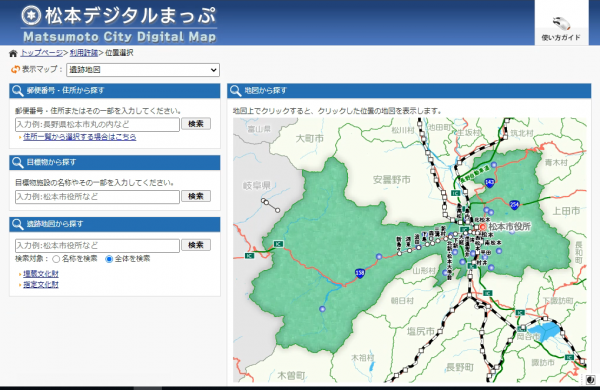Focus the postal code/address input field
The width and height of the screenshot is (600, 390).
[x=97, y=124]
